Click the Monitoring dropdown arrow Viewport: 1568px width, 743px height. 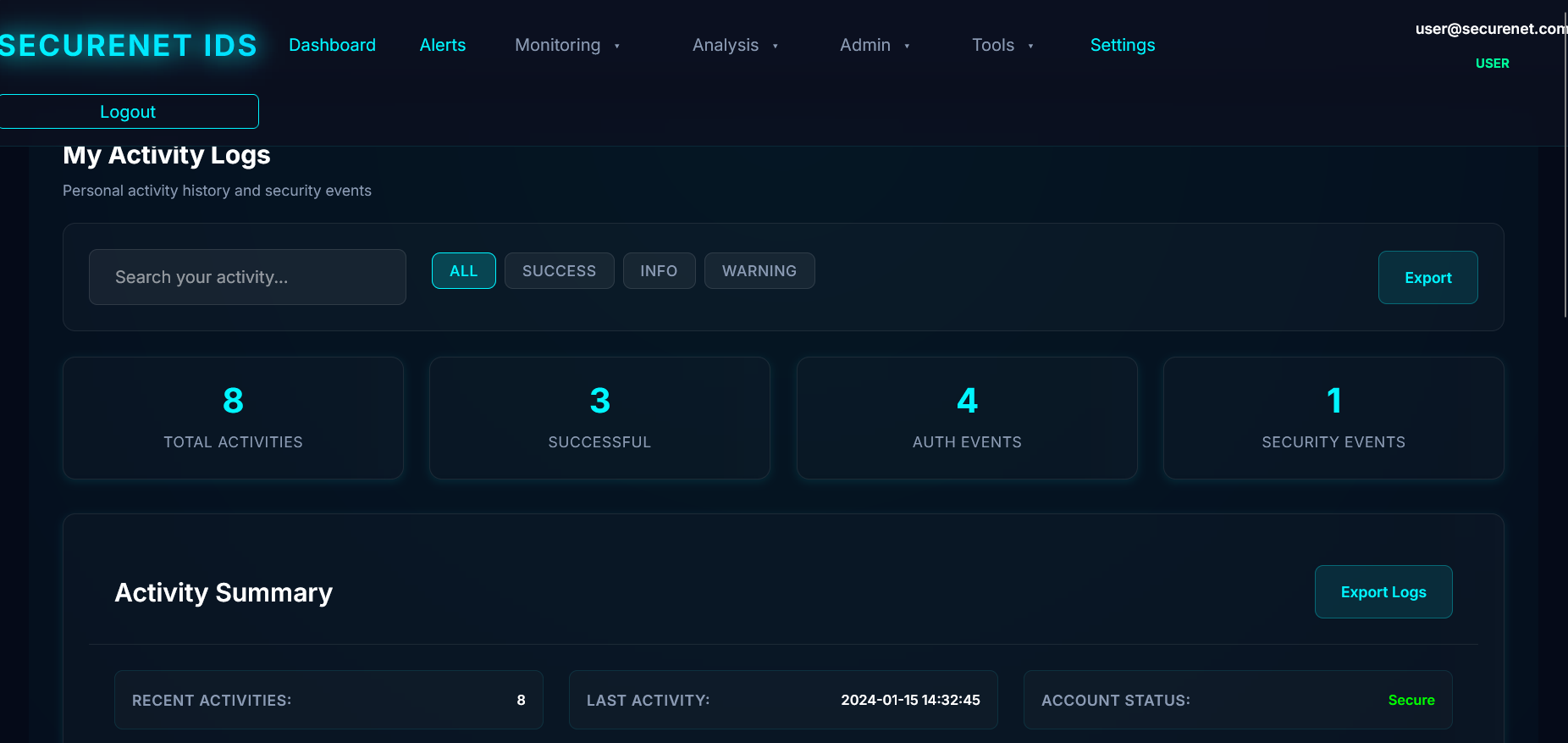pos(617,46)
